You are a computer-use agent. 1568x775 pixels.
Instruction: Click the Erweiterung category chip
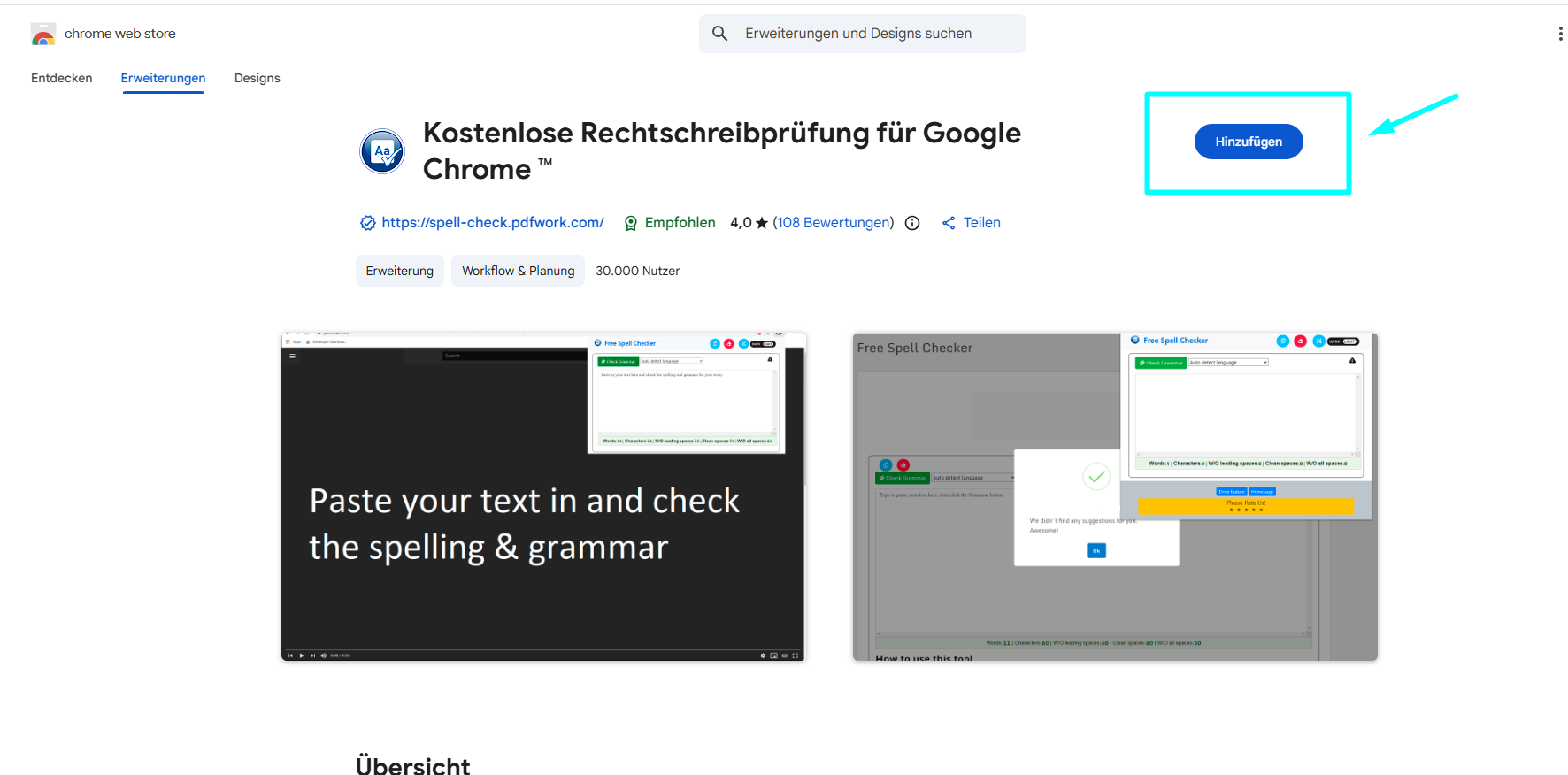(400, 271)
